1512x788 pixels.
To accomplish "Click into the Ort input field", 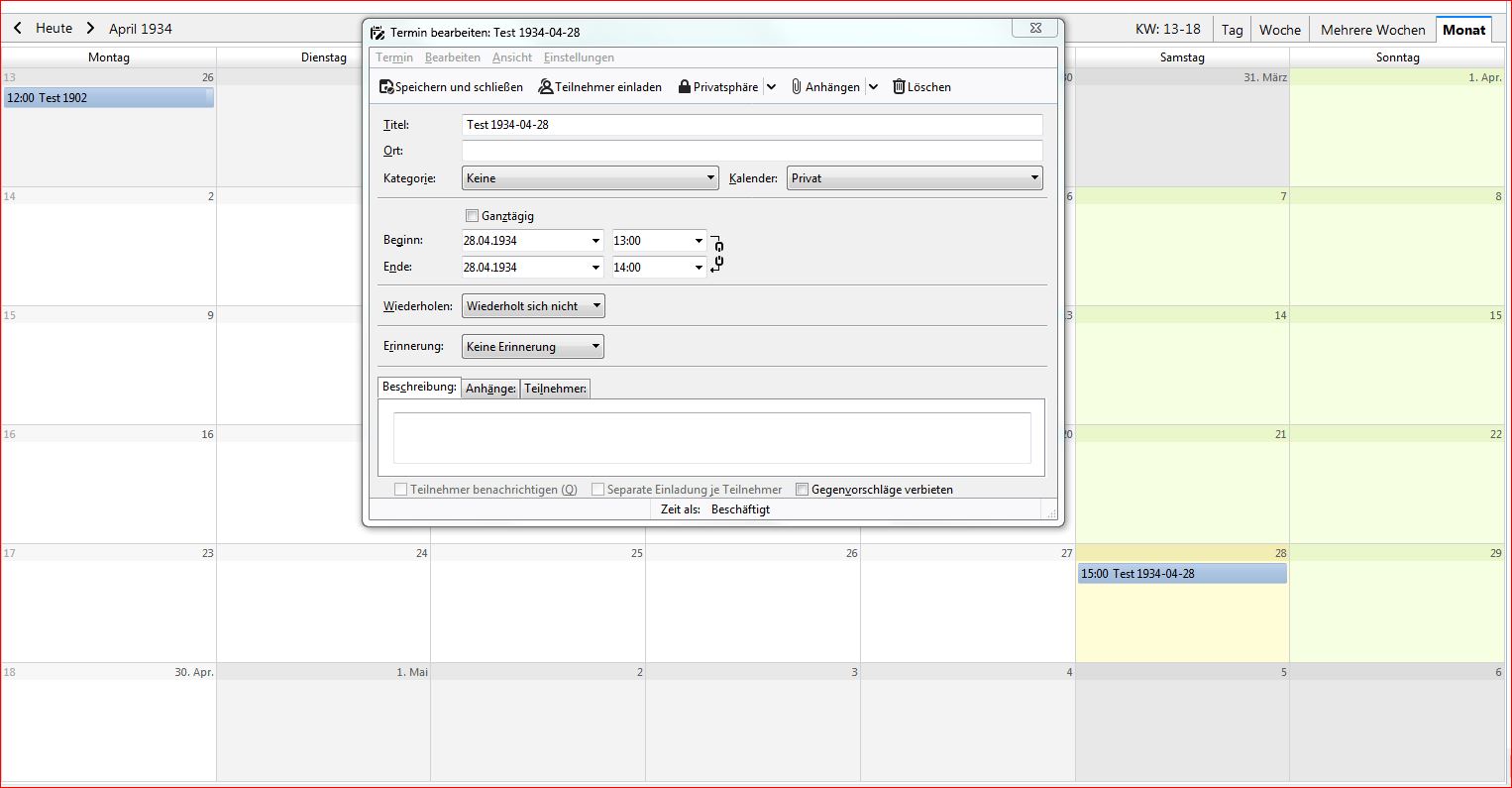I will (x=751, y=151).
